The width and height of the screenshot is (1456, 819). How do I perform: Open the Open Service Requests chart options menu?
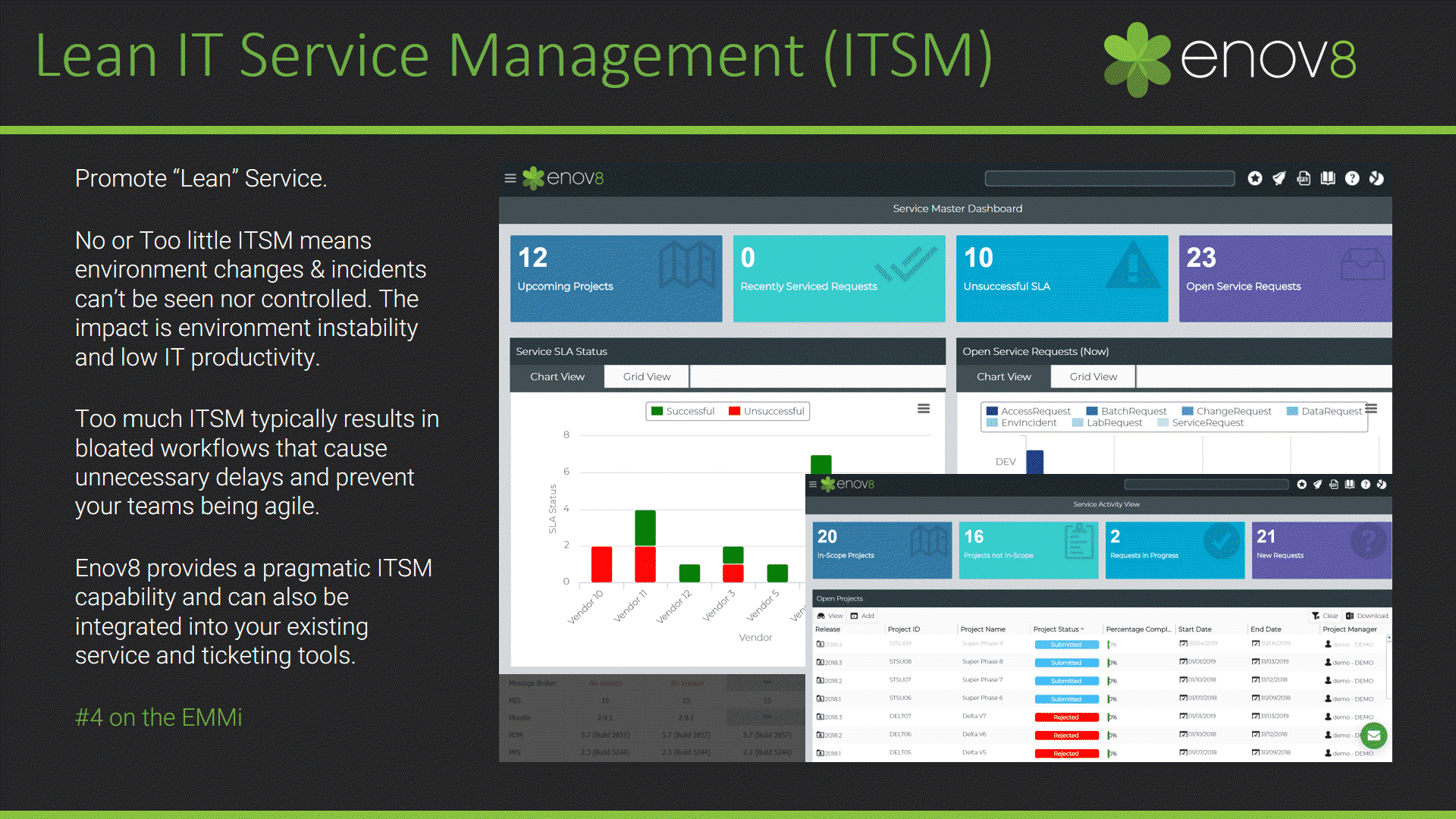(x=1371, y=409)
